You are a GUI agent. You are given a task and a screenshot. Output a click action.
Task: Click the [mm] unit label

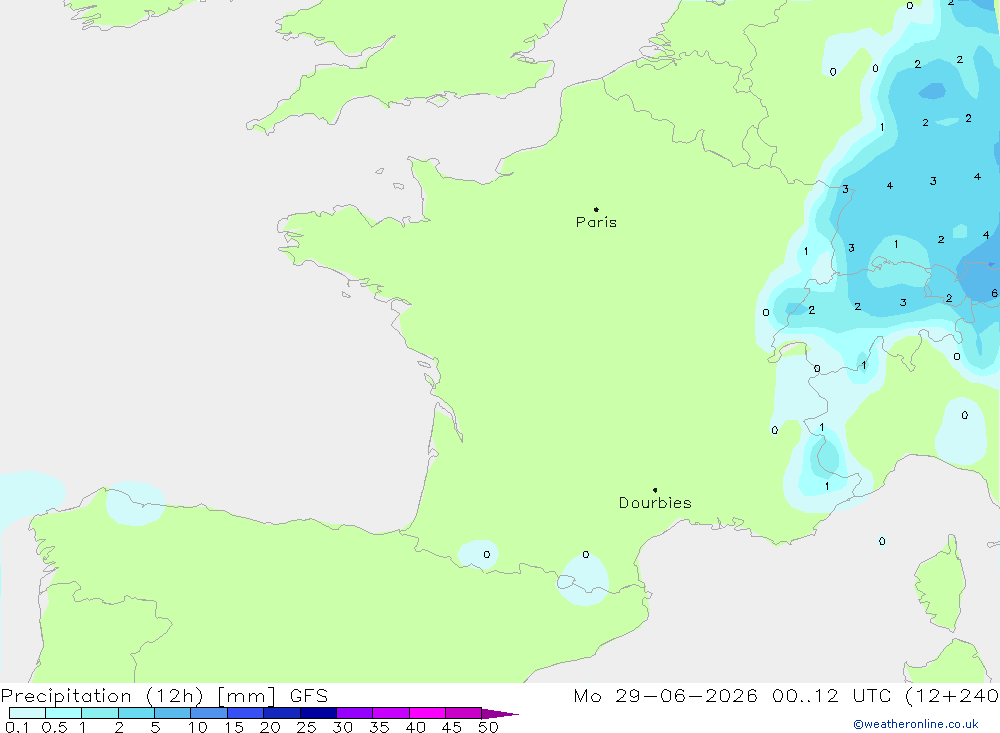tap(246, 696)
